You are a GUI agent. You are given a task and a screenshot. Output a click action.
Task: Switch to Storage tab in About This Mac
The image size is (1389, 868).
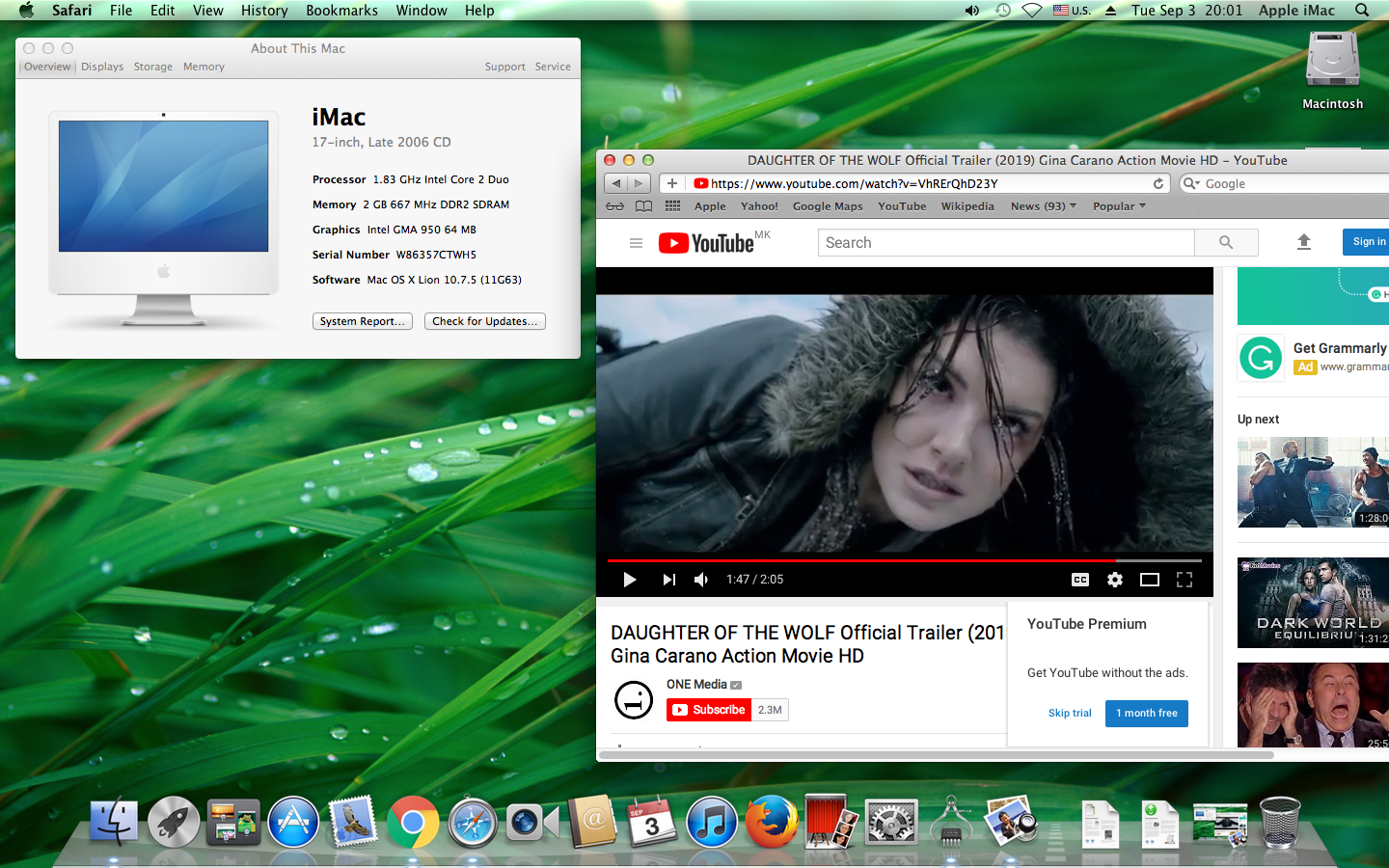click(x=153, y=67)
